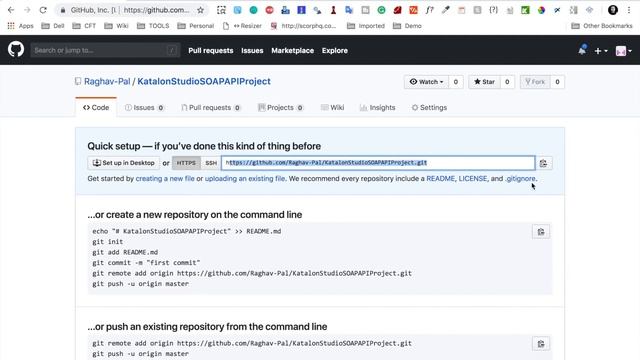Open the Personal bookmarks folder
The height and width of the screenshot is (360, 640).
tap(196, 26)
